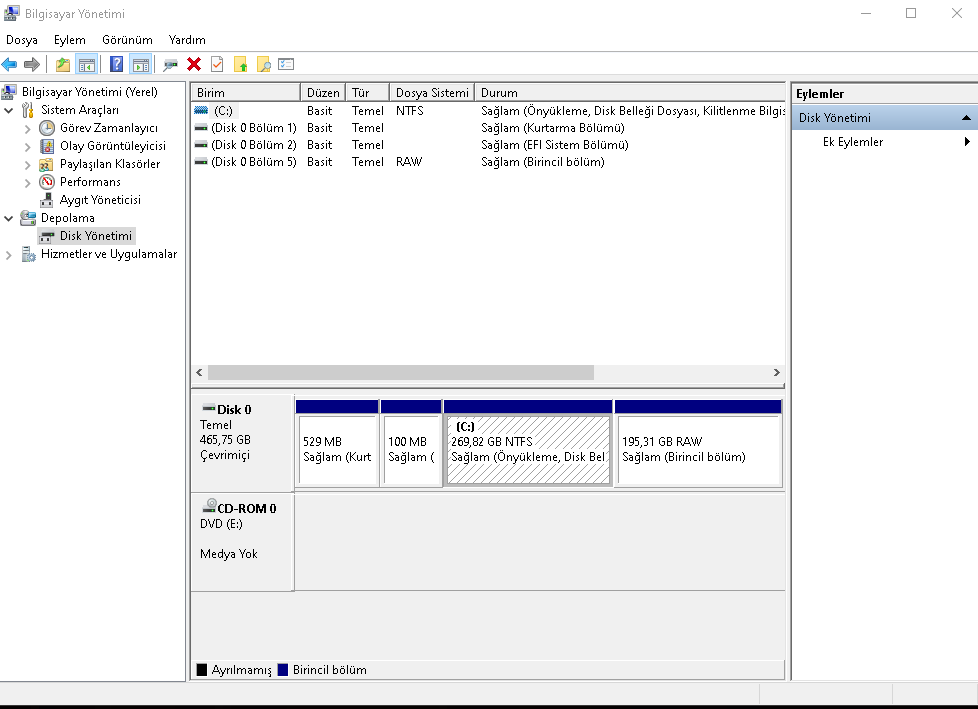Toggle the Show/Hide Console Tree button

pyautogui.click(x=87, y=65)
